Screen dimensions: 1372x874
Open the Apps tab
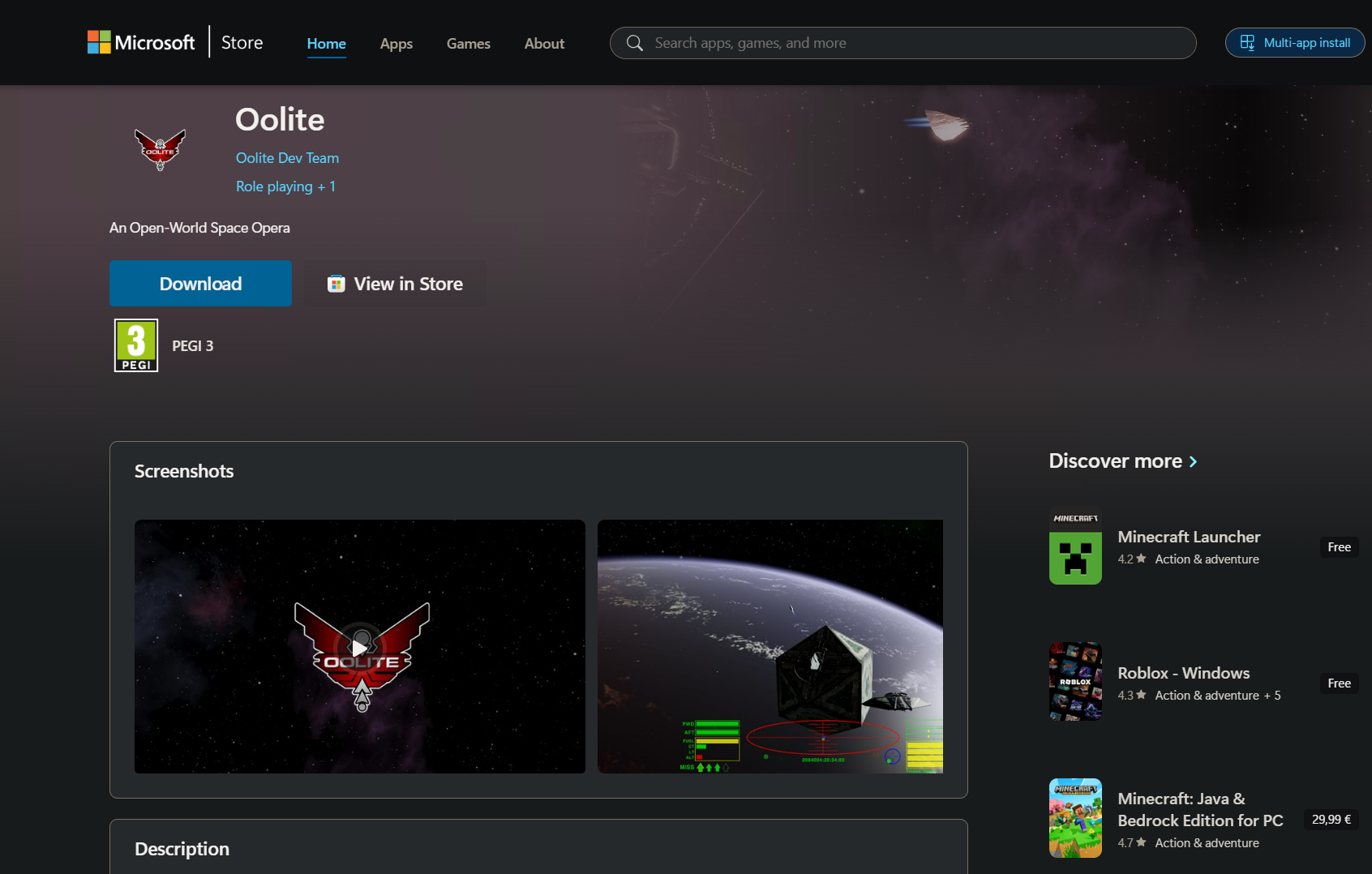(x=397, y=44)
